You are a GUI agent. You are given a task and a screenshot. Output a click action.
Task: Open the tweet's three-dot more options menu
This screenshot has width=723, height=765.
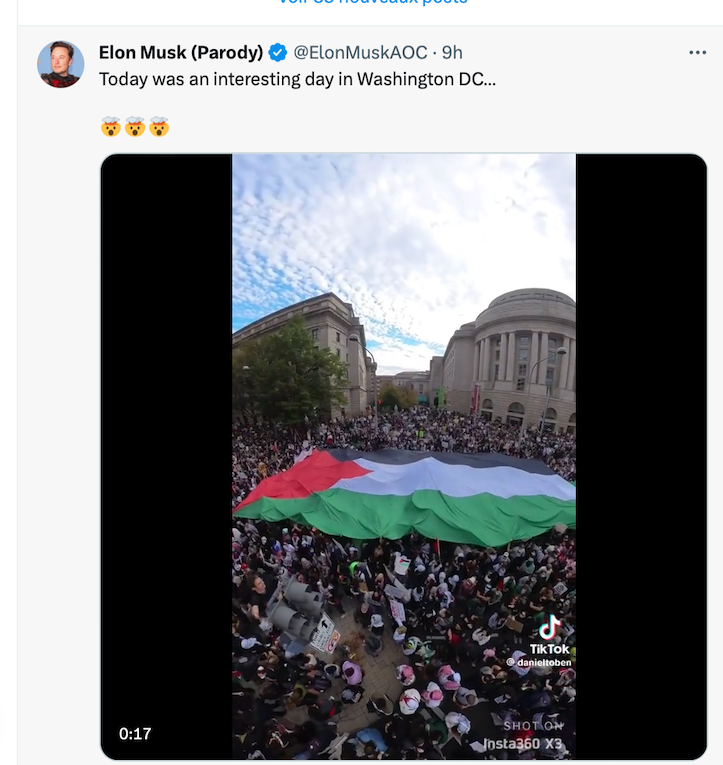click(697, 53)
